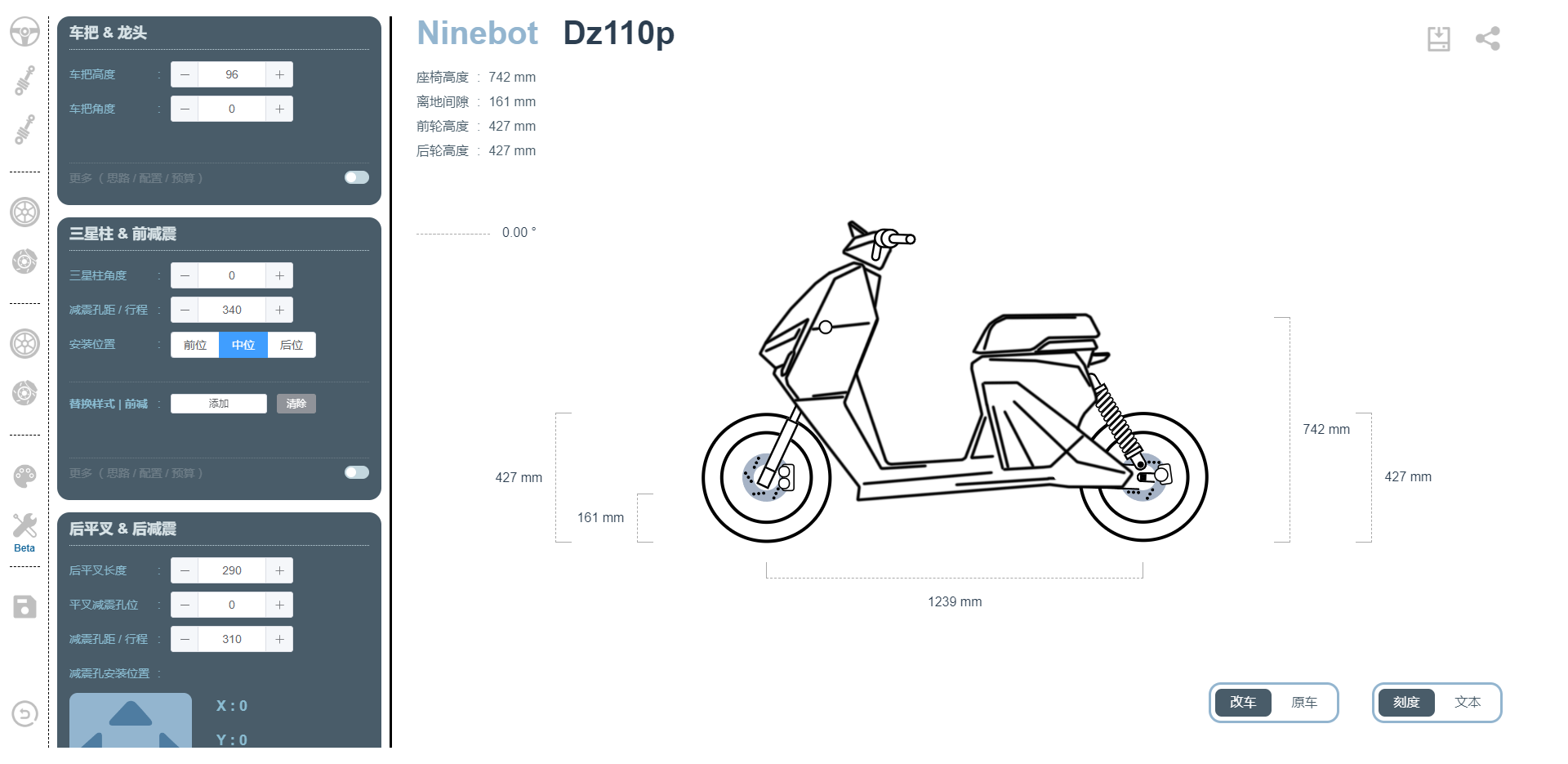Increase 平叉减震孔位 with the plus button
This screenshot has height=764, width=1568.
(279, 605)
